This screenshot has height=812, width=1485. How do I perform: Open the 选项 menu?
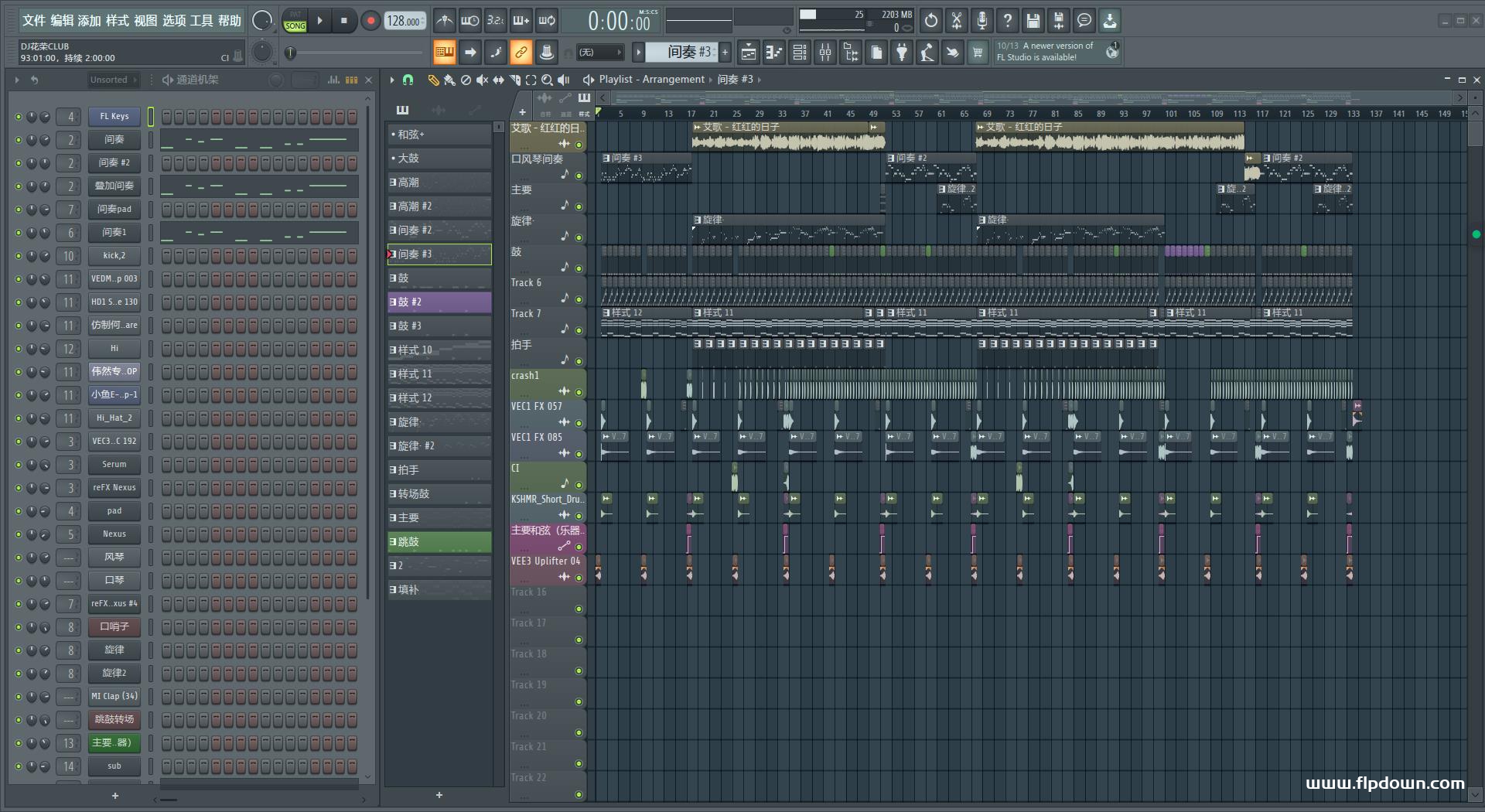click(174, 21)
